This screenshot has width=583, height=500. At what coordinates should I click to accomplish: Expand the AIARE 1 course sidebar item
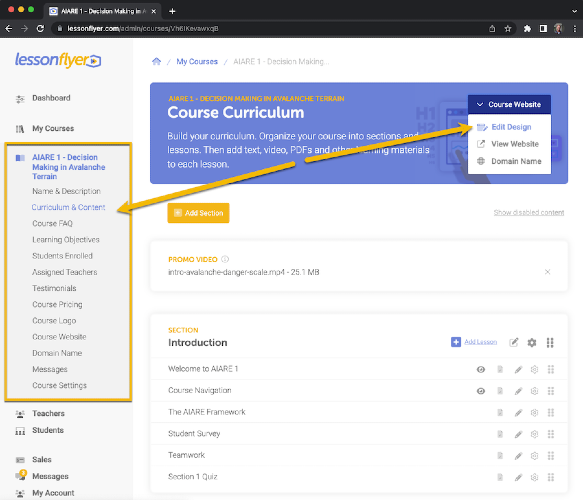coord(69,167)
